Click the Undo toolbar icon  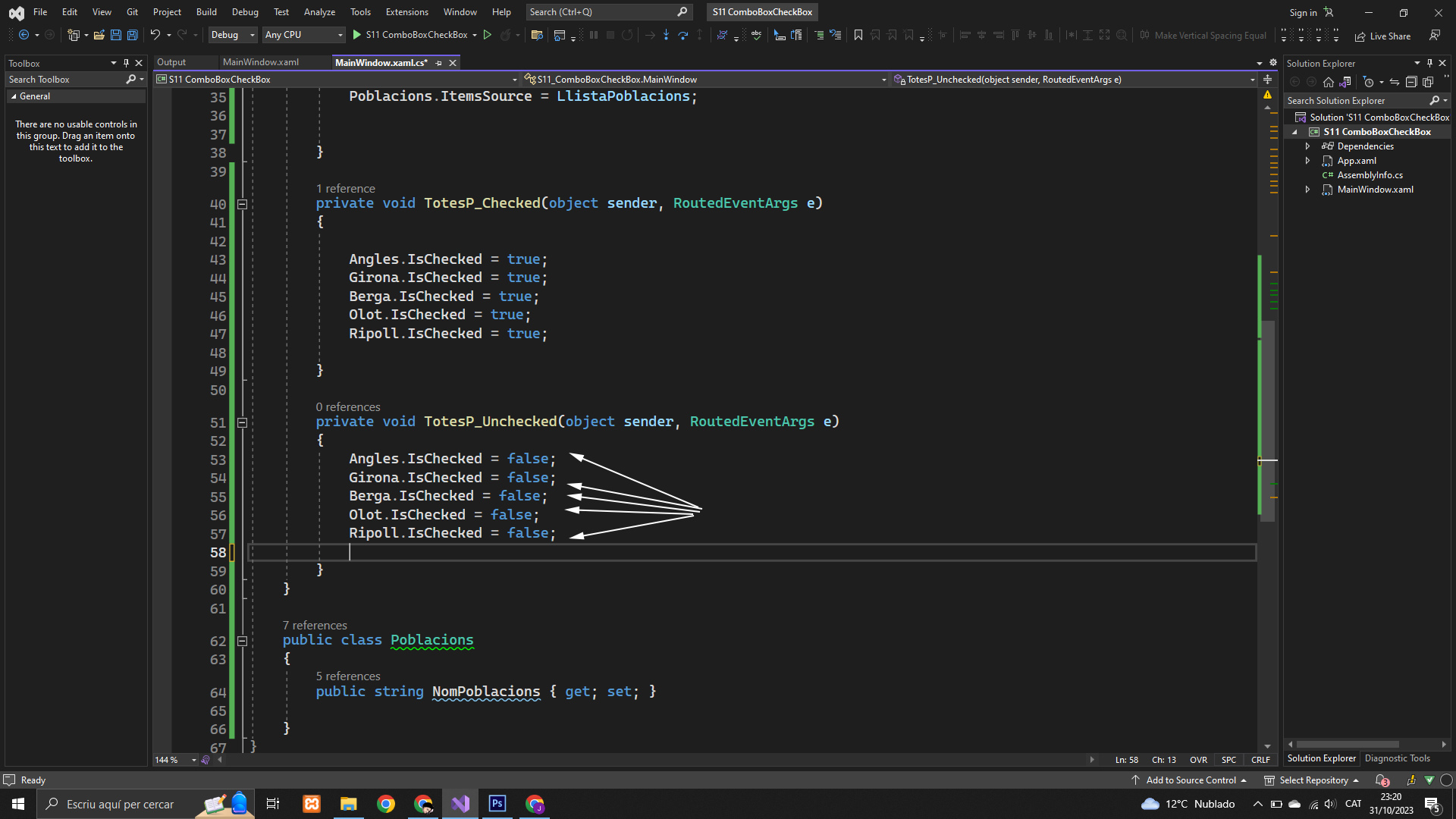click(x=155, y=35)
